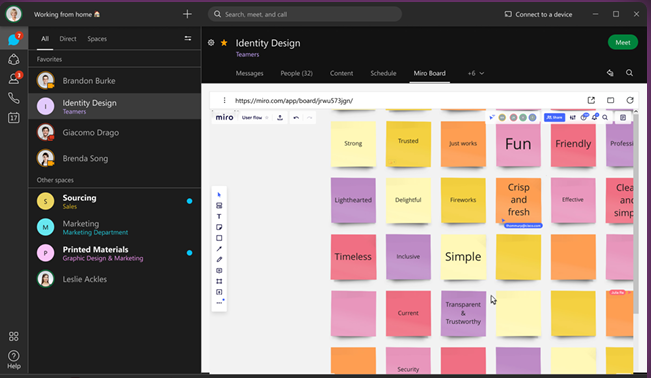Select the Miro Text tool
Screen dimensions: 651x378
tap(219, 216)
